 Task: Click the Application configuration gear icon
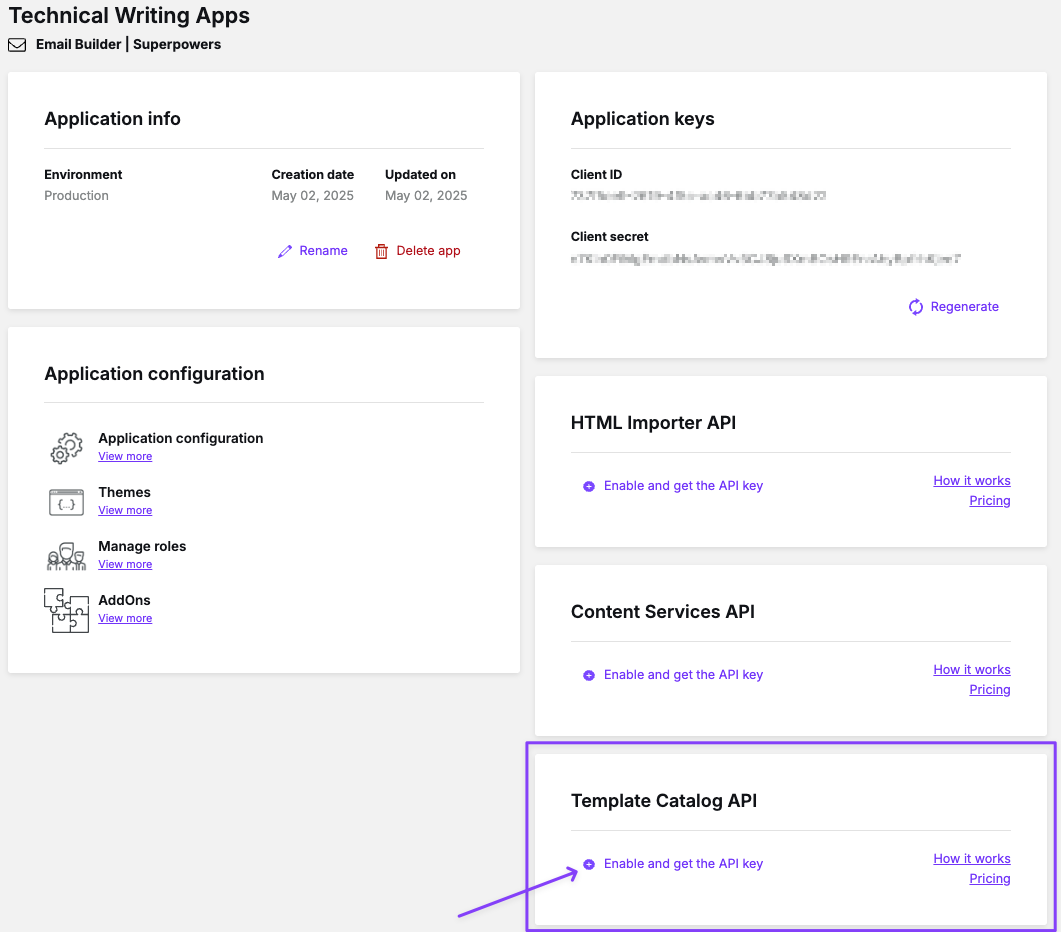[x=66, y=447]
